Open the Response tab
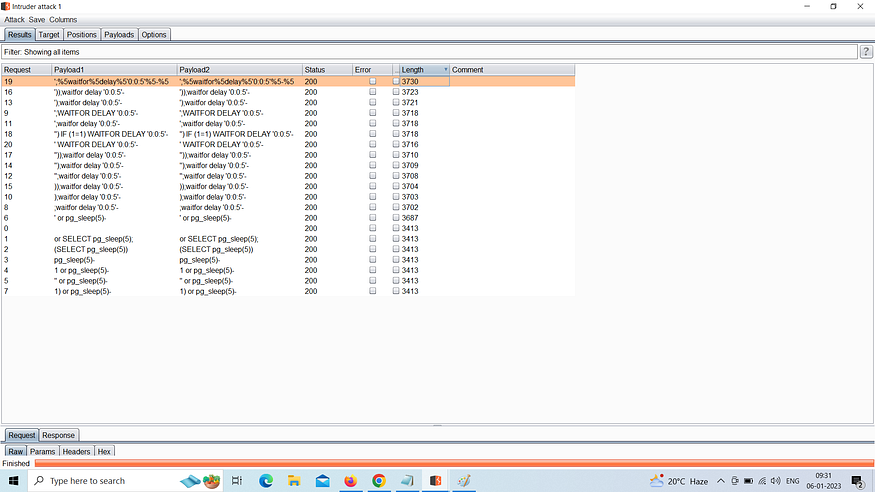Image resolution: width=875 pixels, height=492 pixels. 58,435
